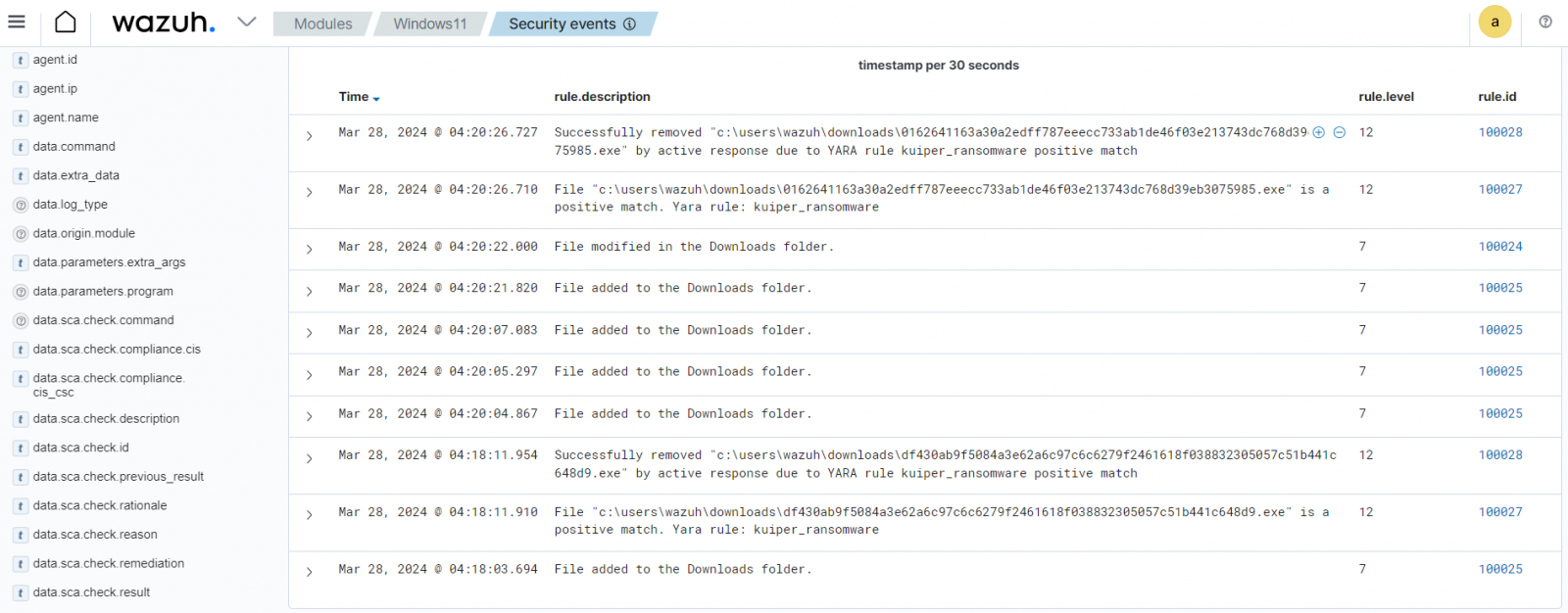The width and height of the screenshot is (1568, 613).
Task: Select the agent.name field
Action: pos(66,118)
